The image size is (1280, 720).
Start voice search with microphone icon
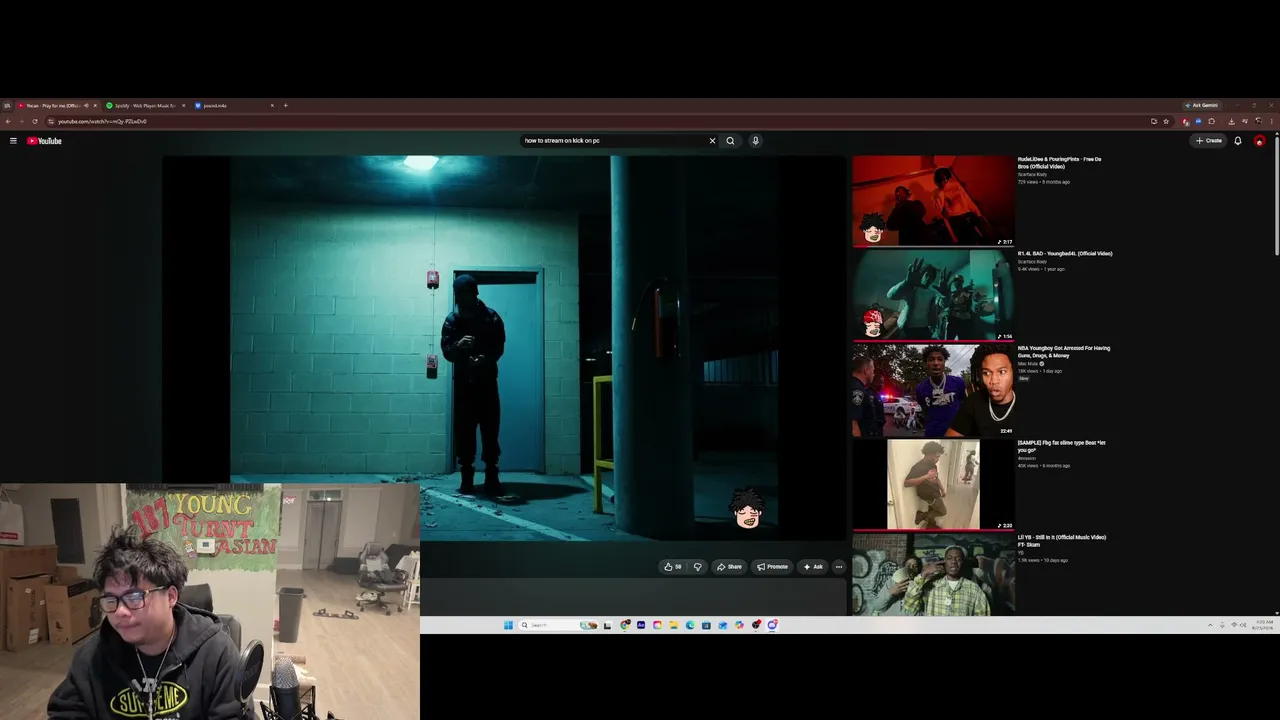[x=755, y=141]
